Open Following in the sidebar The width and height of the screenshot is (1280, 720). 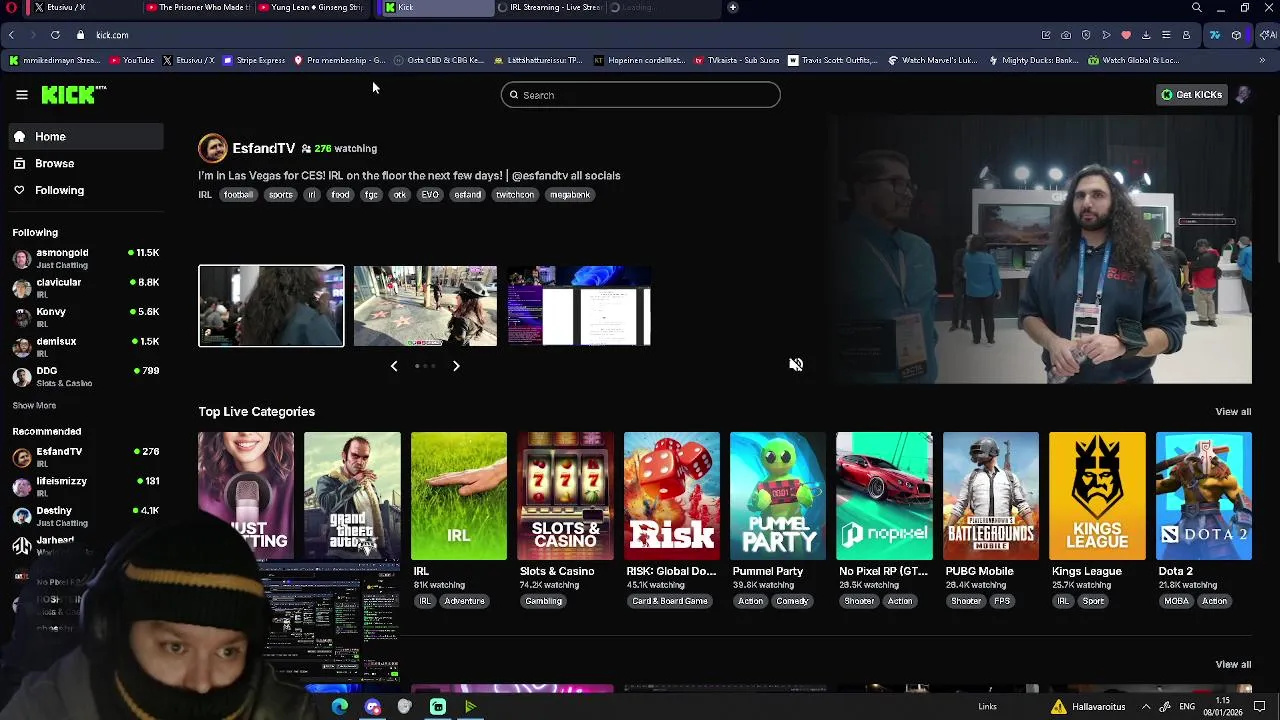(x=84, y=190)
